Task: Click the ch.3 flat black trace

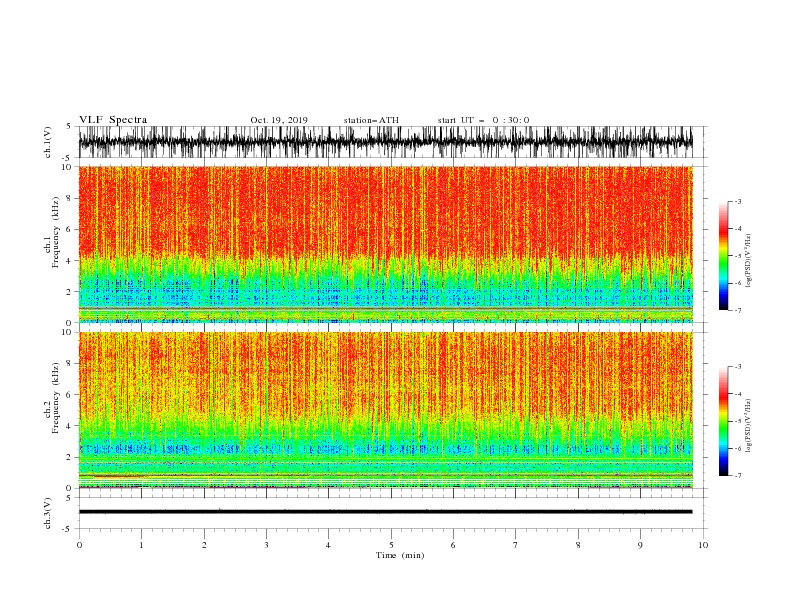Action: click(385, 512)
